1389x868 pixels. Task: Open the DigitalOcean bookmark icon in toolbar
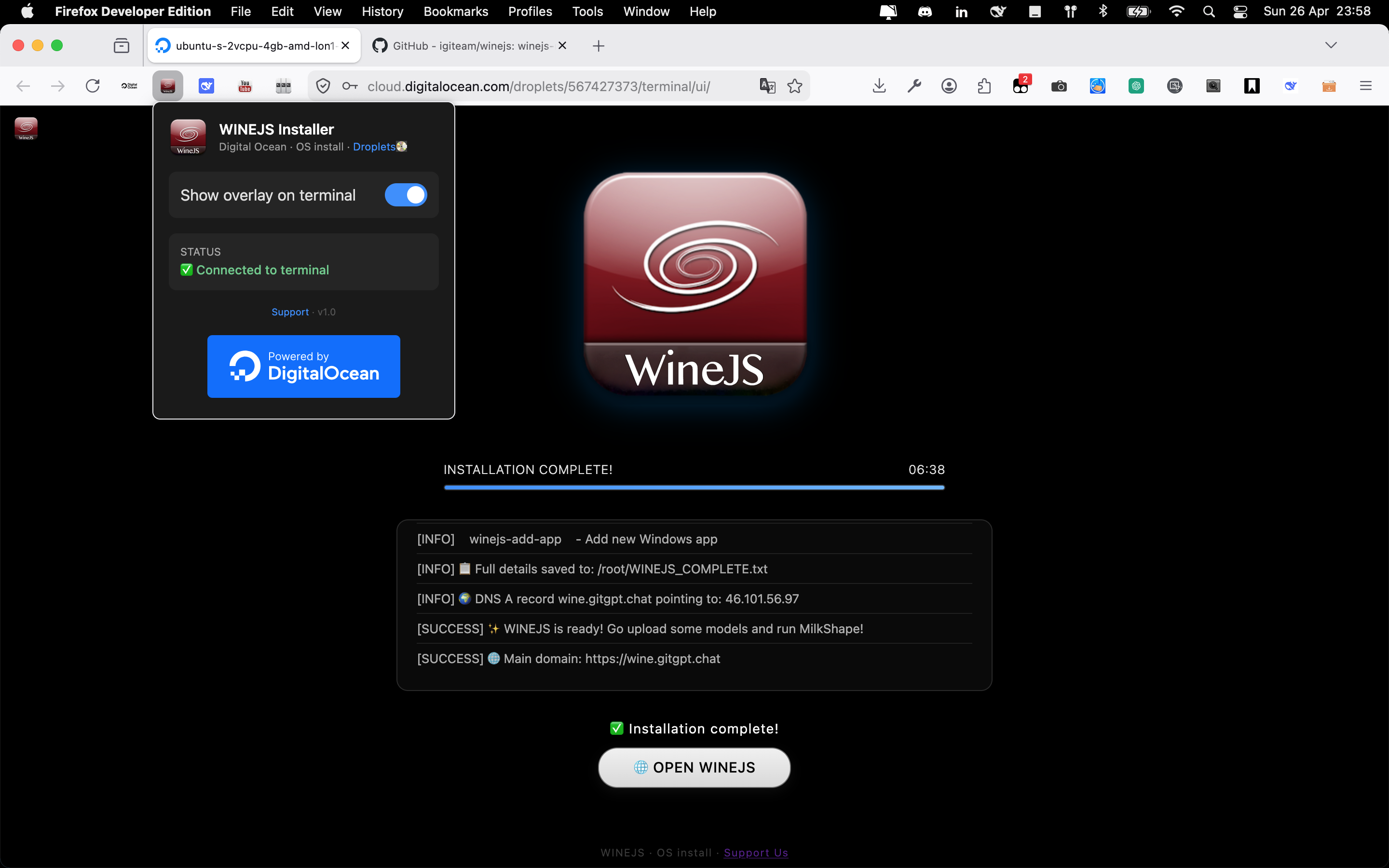pos(129,86)
